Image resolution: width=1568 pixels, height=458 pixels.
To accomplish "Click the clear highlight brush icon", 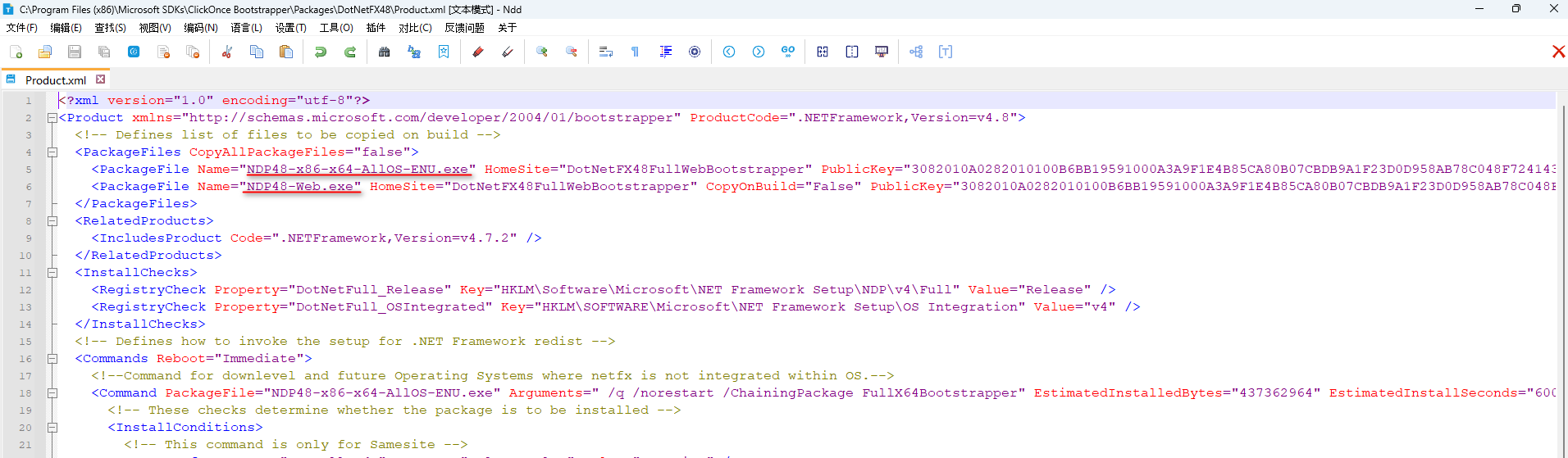I will (508, 52).
